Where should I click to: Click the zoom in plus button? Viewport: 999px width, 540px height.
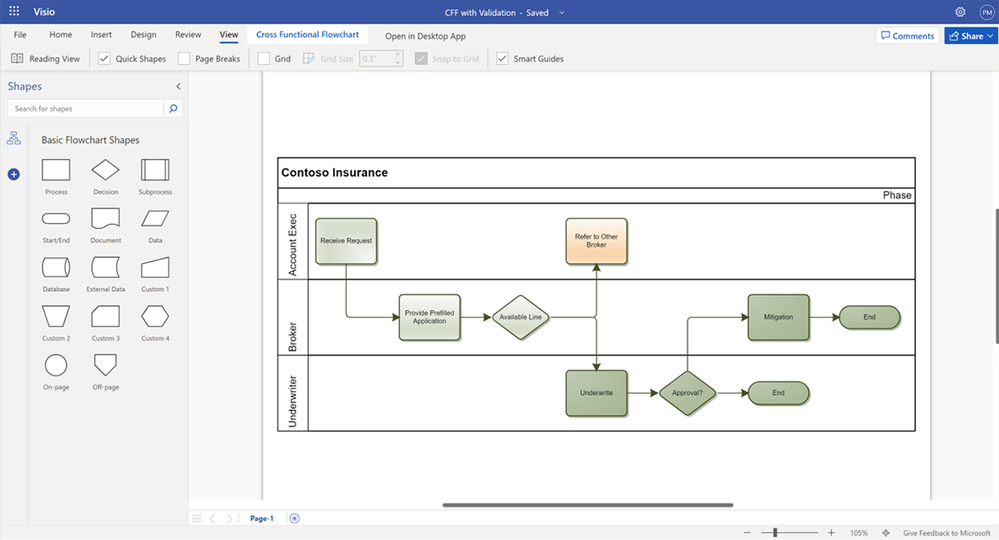831,533
